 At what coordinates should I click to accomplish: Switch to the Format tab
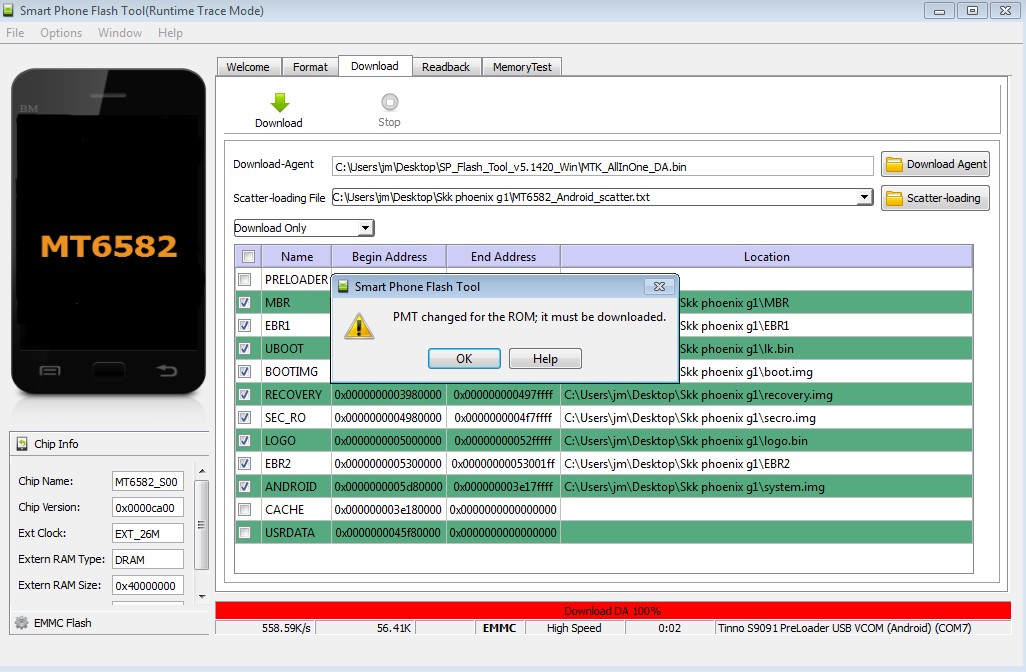point(310,67)
